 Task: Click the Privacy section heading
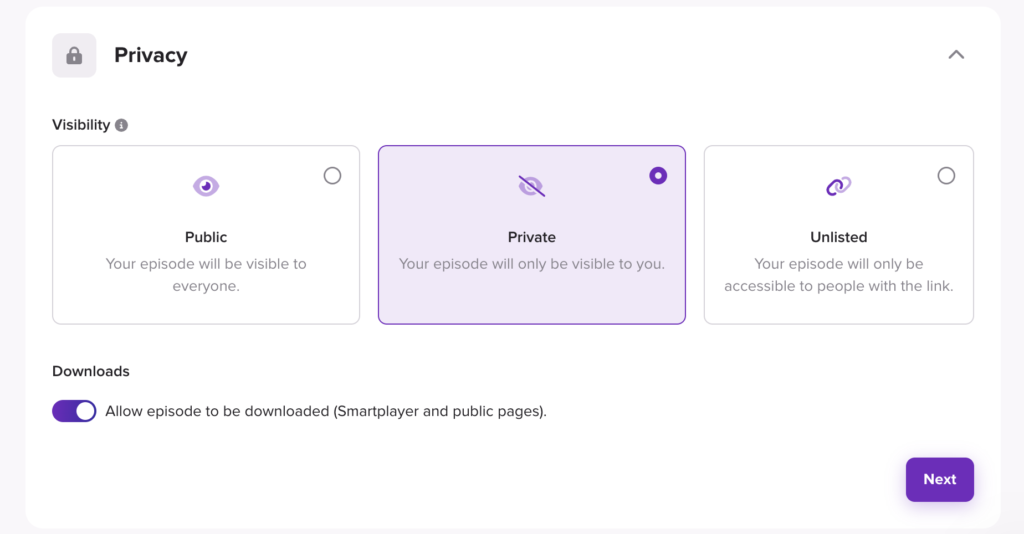click(x=151, y=55)
